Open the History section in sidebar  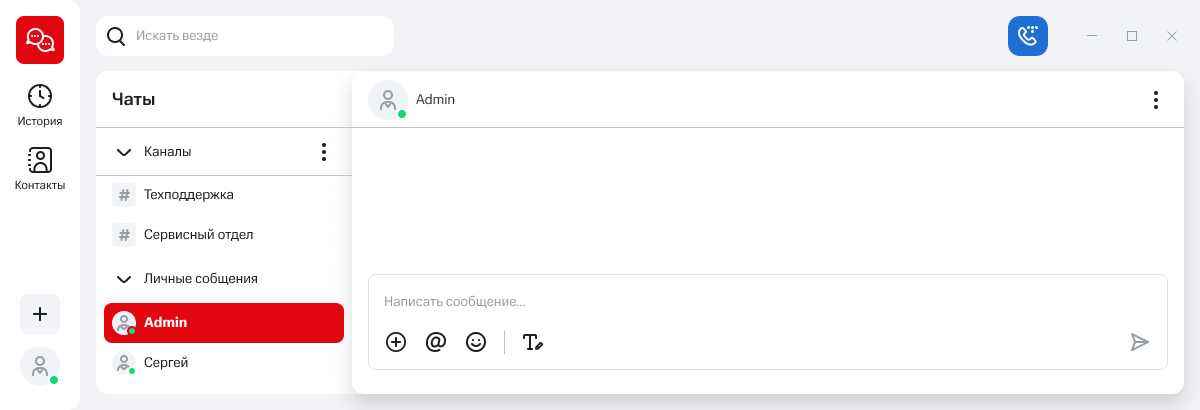(40, 105)
